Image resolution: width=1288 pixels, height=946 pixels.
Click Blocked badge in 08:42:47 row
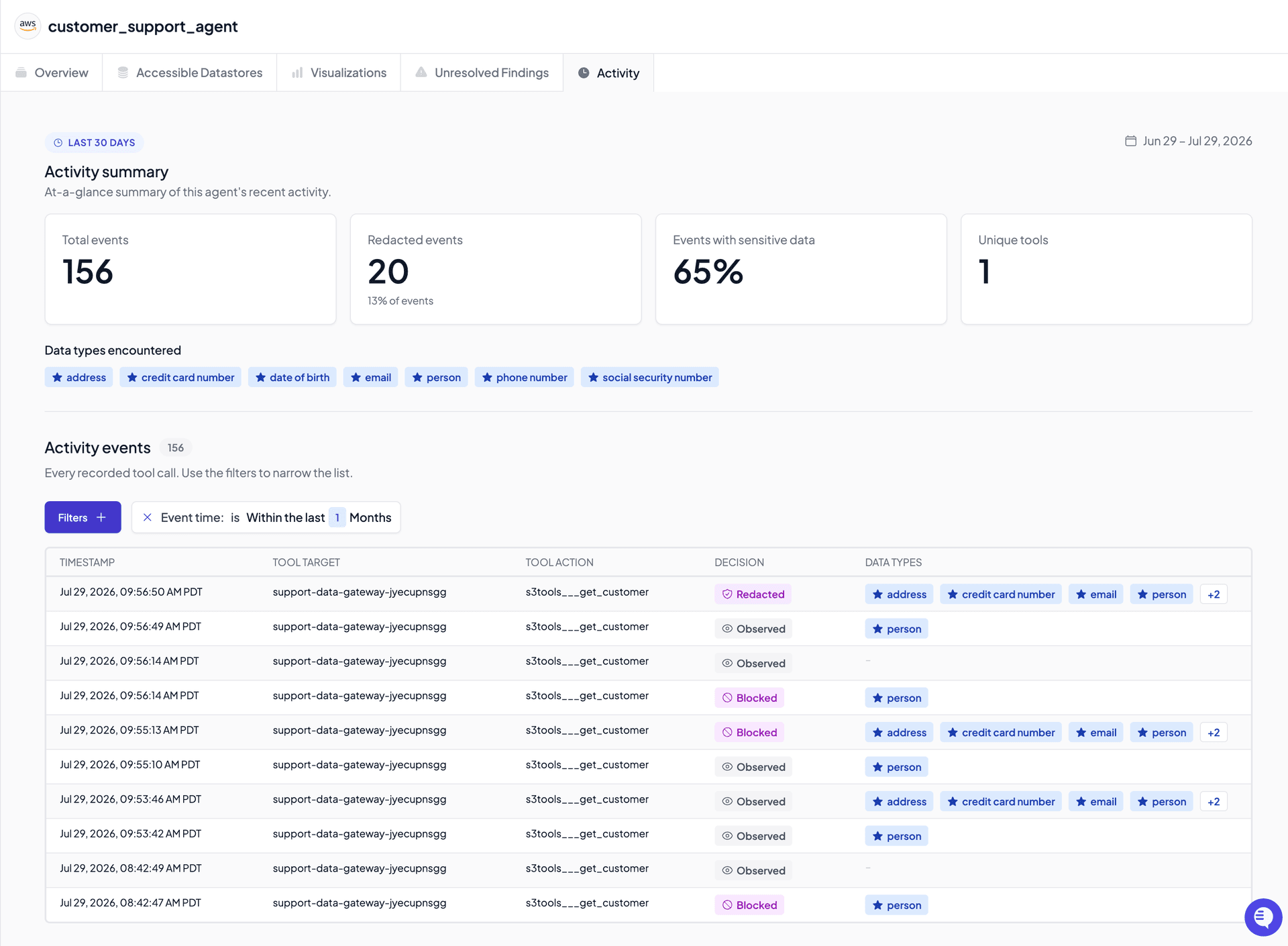[749, 905]
